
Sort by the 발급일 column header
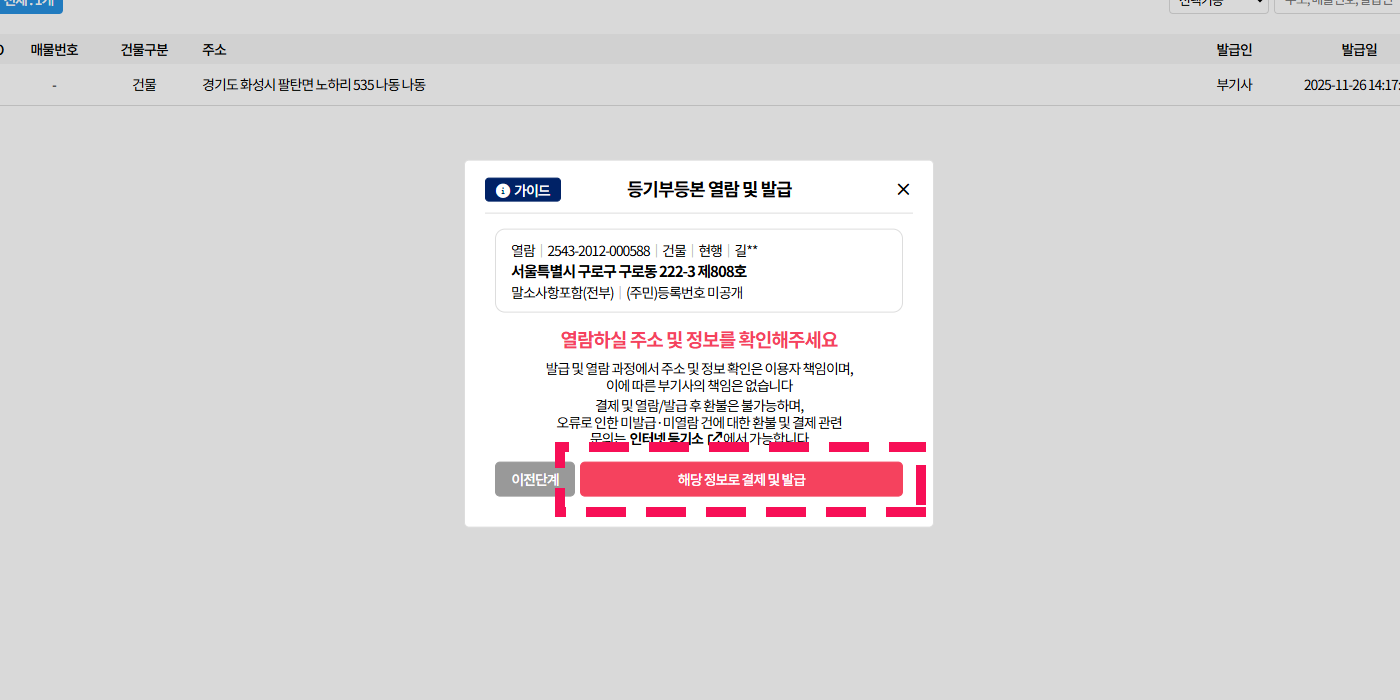tap(1359, 50)
